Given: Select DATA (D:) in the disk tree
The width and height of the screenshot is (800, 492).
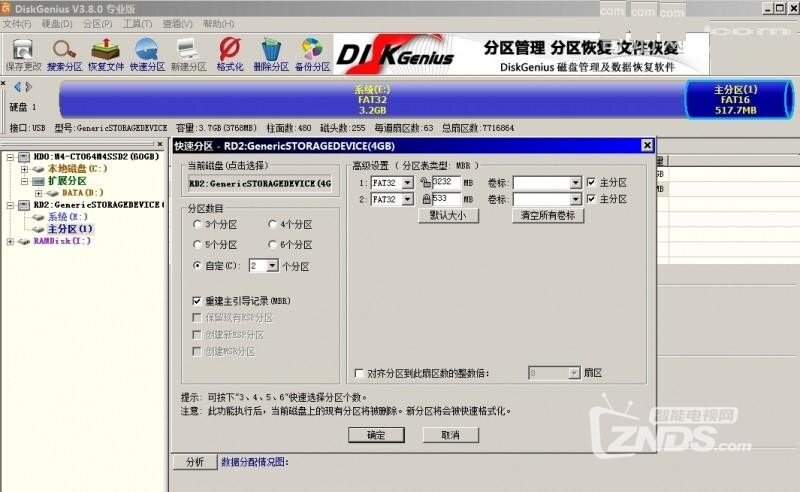Looking at the screenshot, I should click(x=82, y=193).
